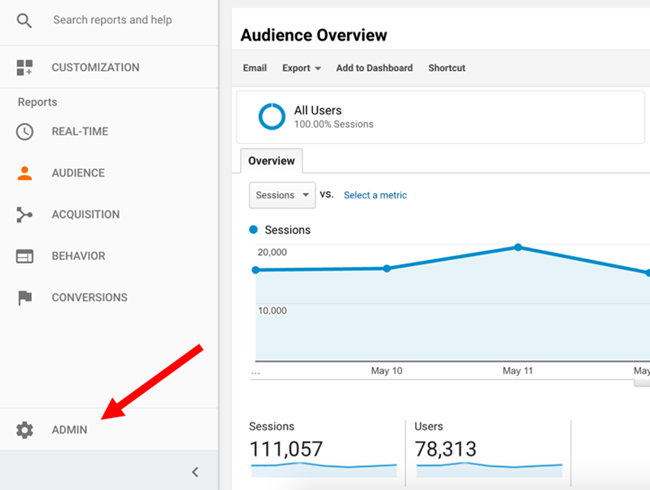This screenshot has height=490, width=650.
Task: Click the Admin gear icon
Action: pyautogui.click(x=25, y=430)
